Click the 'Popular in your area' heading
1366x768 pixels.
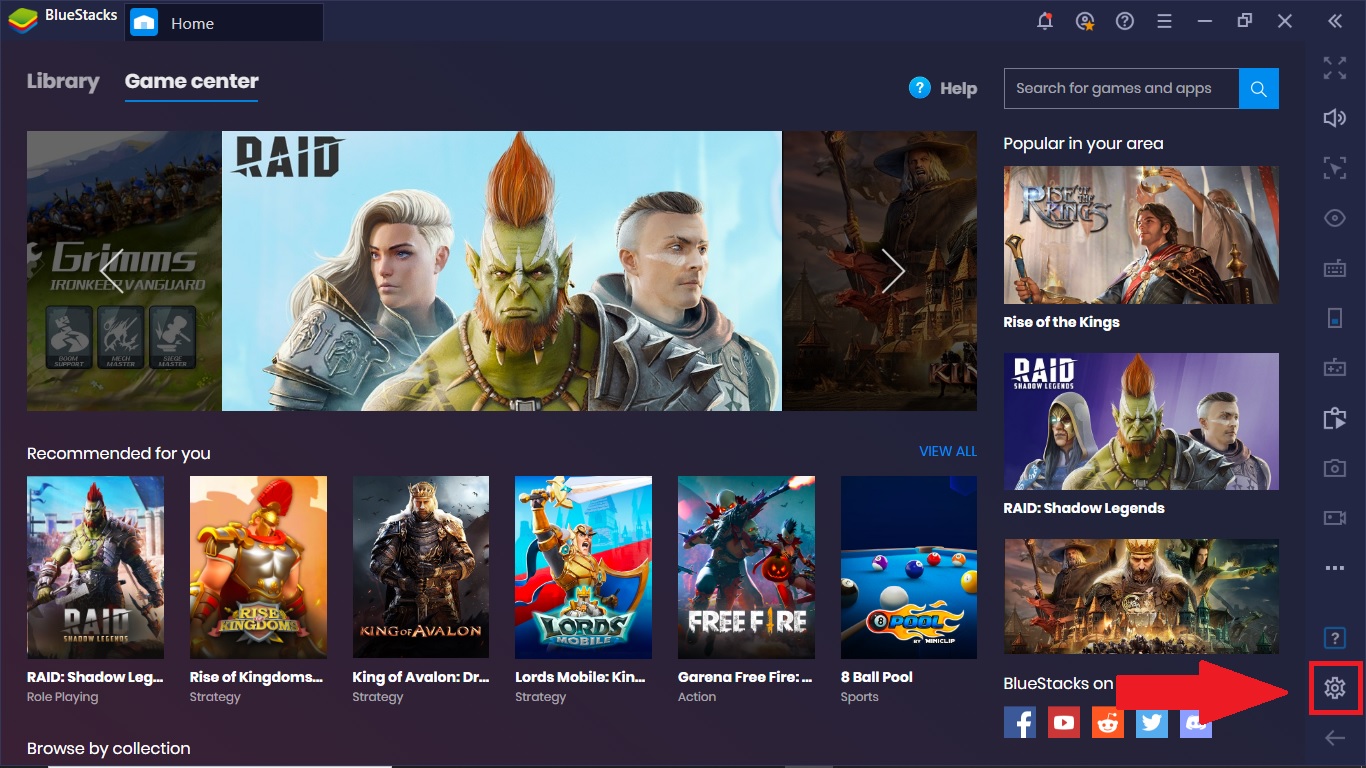[x=1084, y=143]
